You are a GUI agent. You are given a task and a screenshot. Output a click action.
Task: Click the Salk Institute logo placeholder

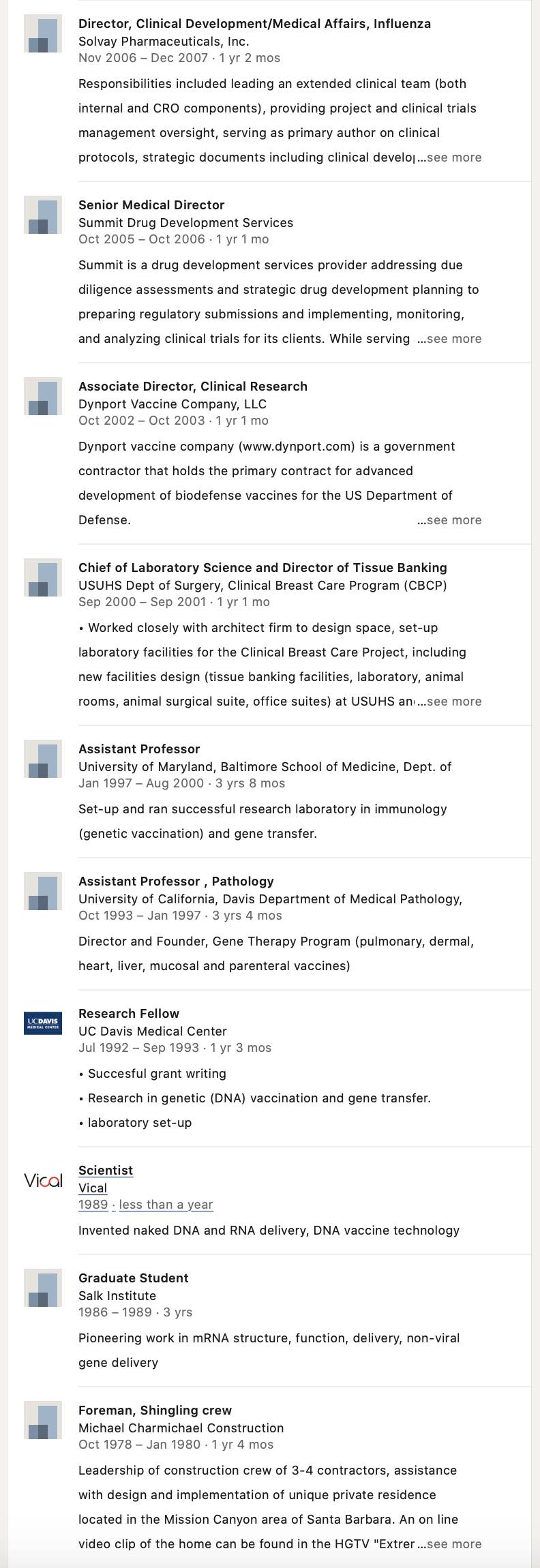[x=43, y=1288]
